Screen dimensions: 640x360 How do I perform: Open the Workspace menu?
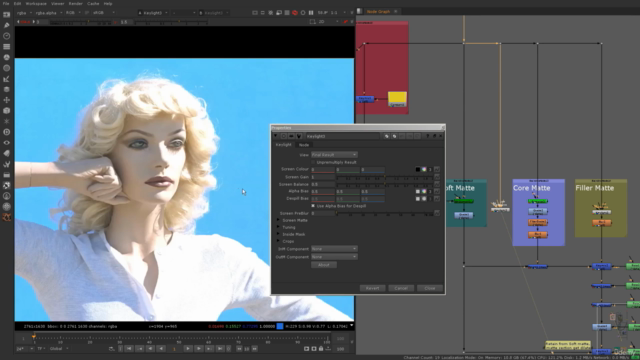coord(36,3)
